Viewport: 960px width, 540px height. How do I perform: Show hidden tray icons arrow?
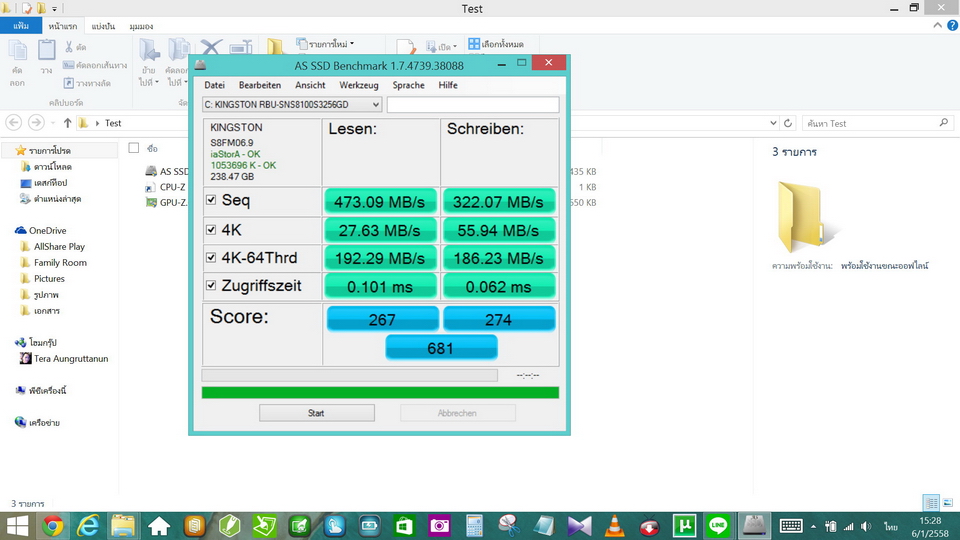point(813,526)
